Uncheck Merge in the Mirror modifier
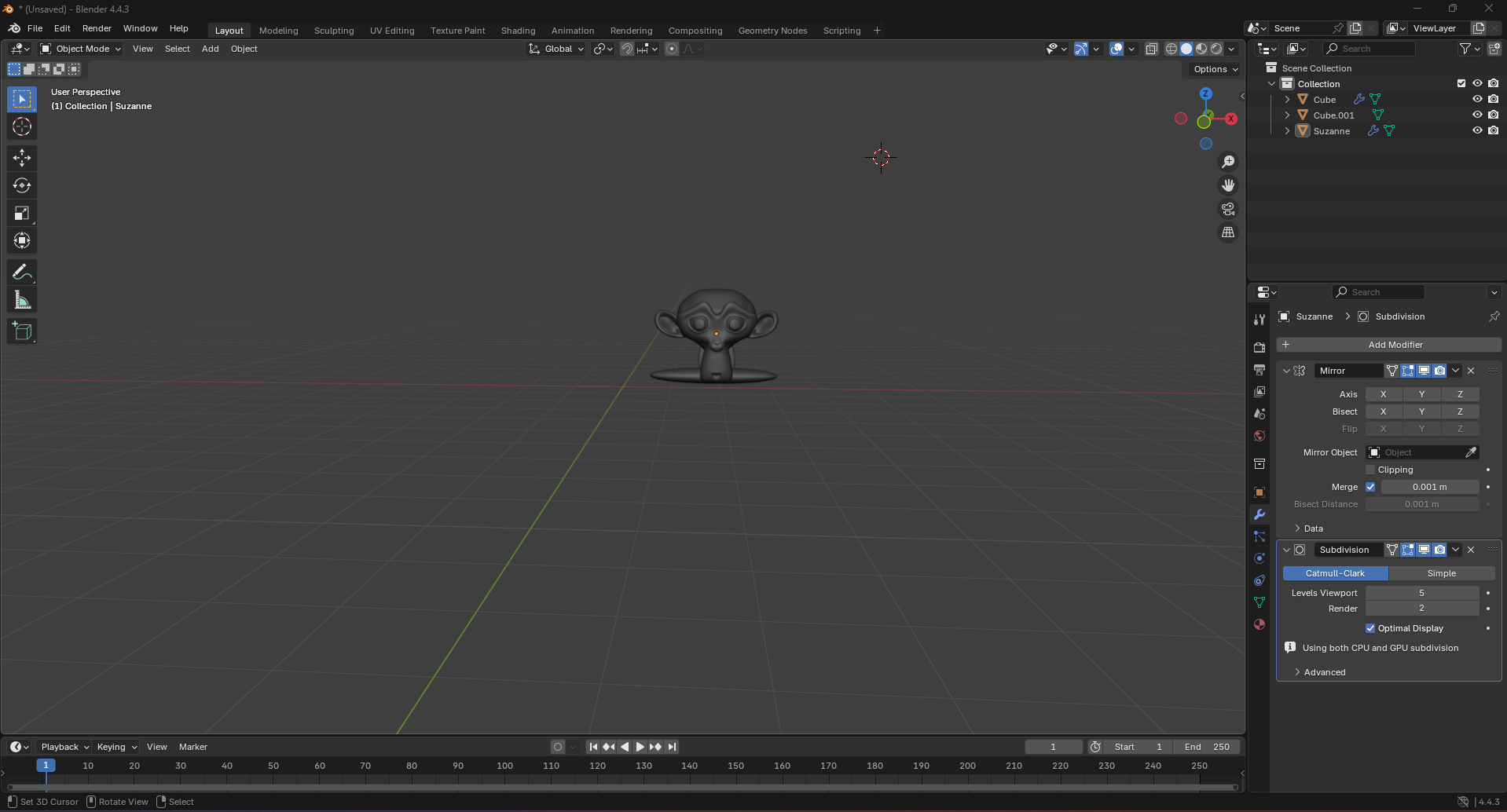1507x812 pixels. [1370, 487]
